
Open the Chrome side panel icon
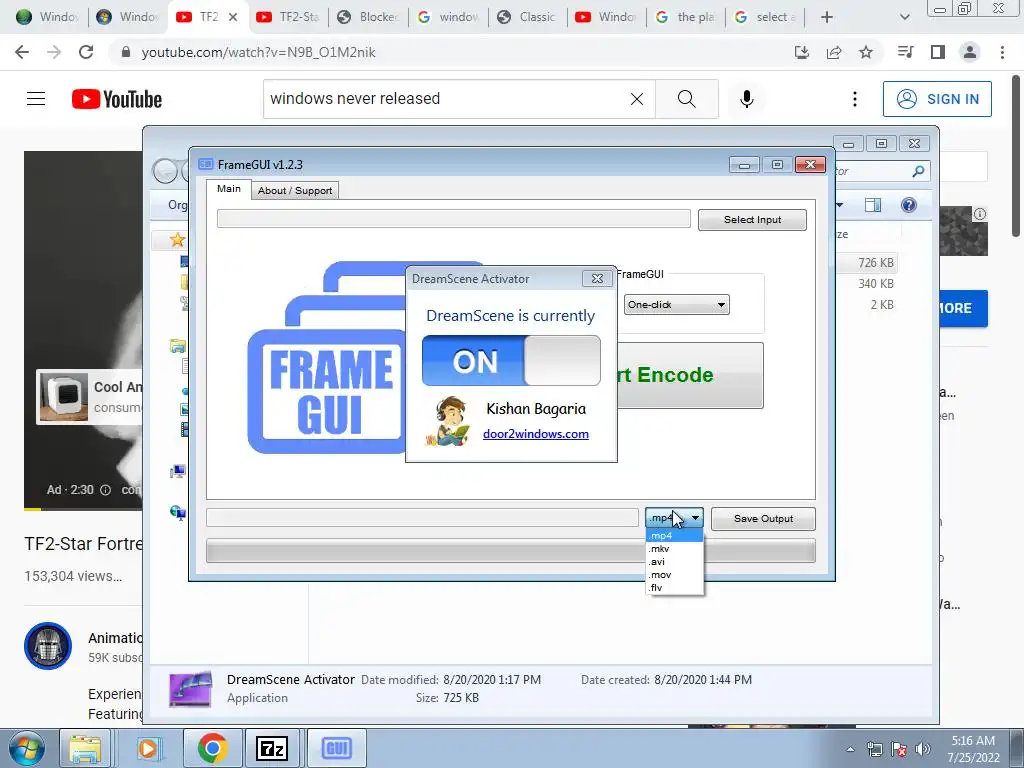[x=938, y=52]
